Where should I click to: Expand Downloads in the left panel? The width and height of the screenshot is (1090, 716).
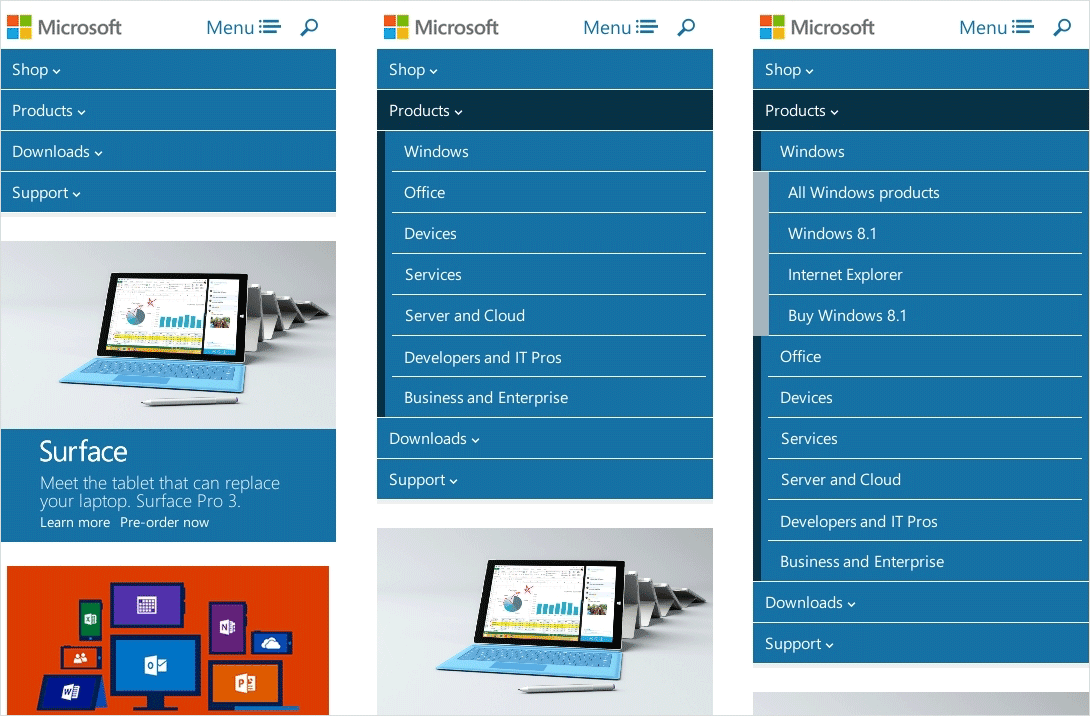click(x=168, y=152)
